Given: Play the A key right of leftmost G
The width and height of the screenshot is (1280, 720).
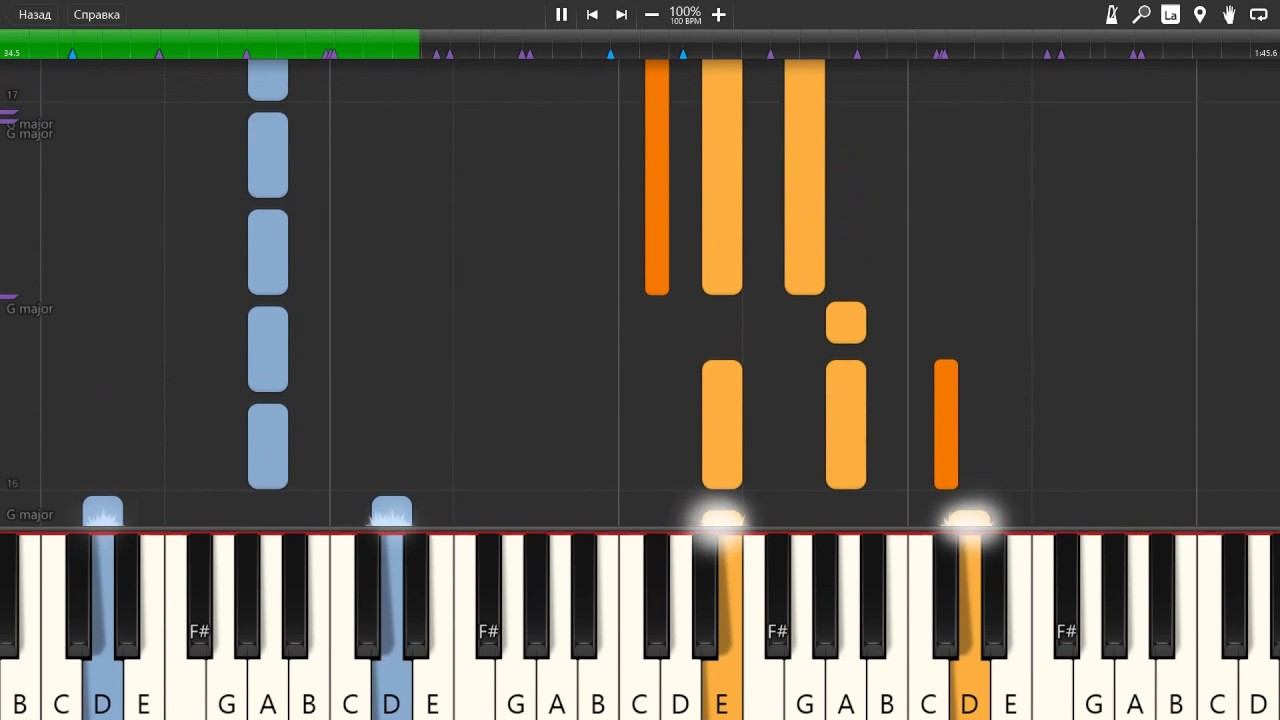Looking at the screenshot, I should [268, 690].
